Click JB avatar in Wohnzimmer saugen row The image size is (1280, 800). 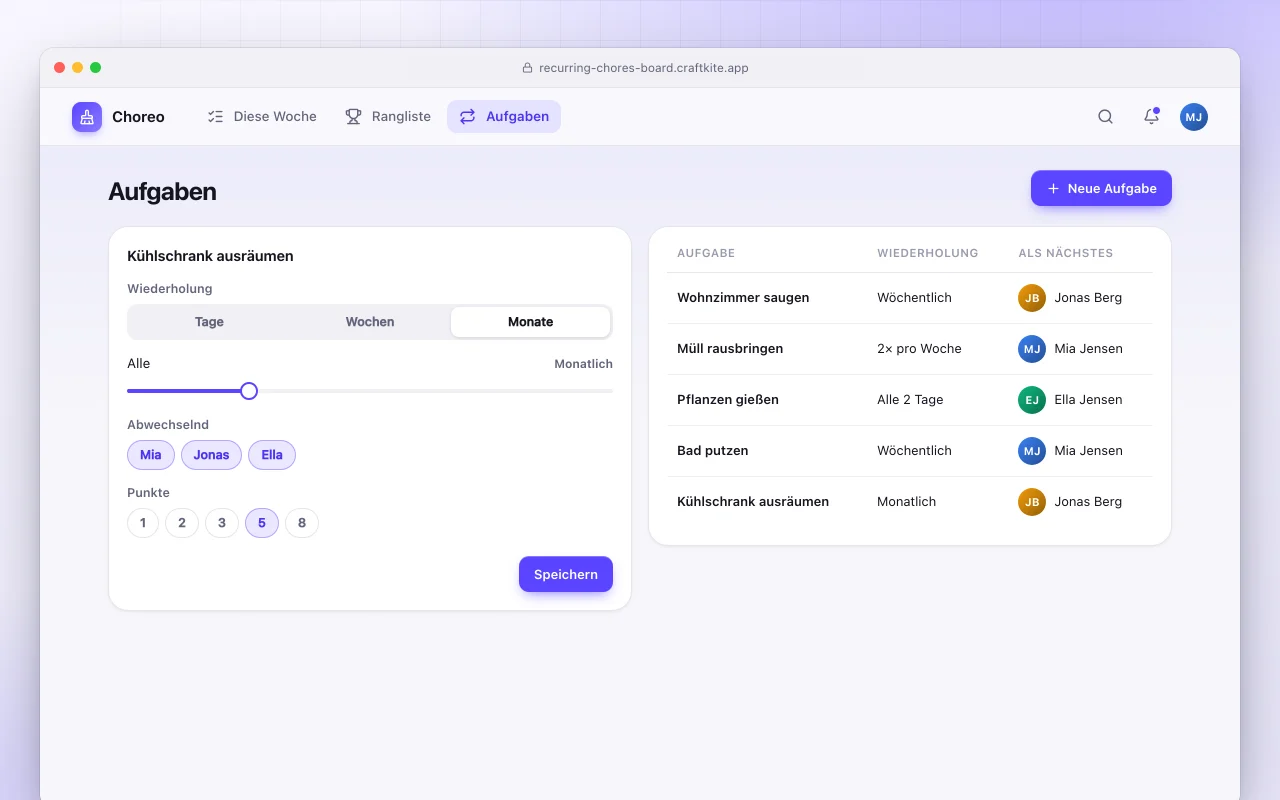click(x=1032, y=298)
